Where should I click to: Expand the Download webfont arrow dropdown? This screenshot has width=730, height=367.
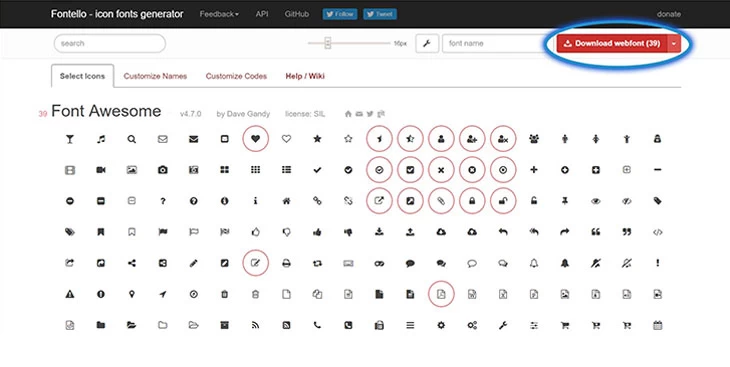(x=674, y=43)
